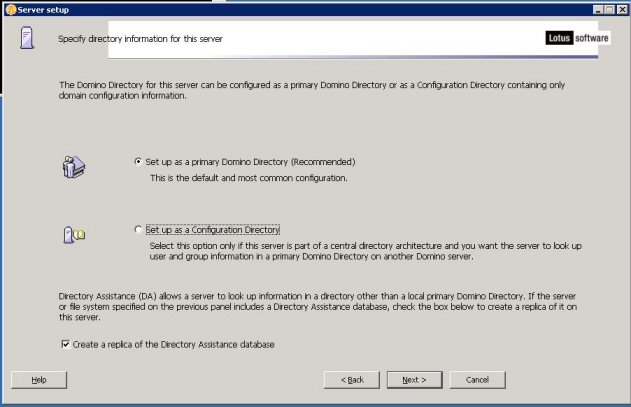Click the Lotus software logo

click(577, 38)
